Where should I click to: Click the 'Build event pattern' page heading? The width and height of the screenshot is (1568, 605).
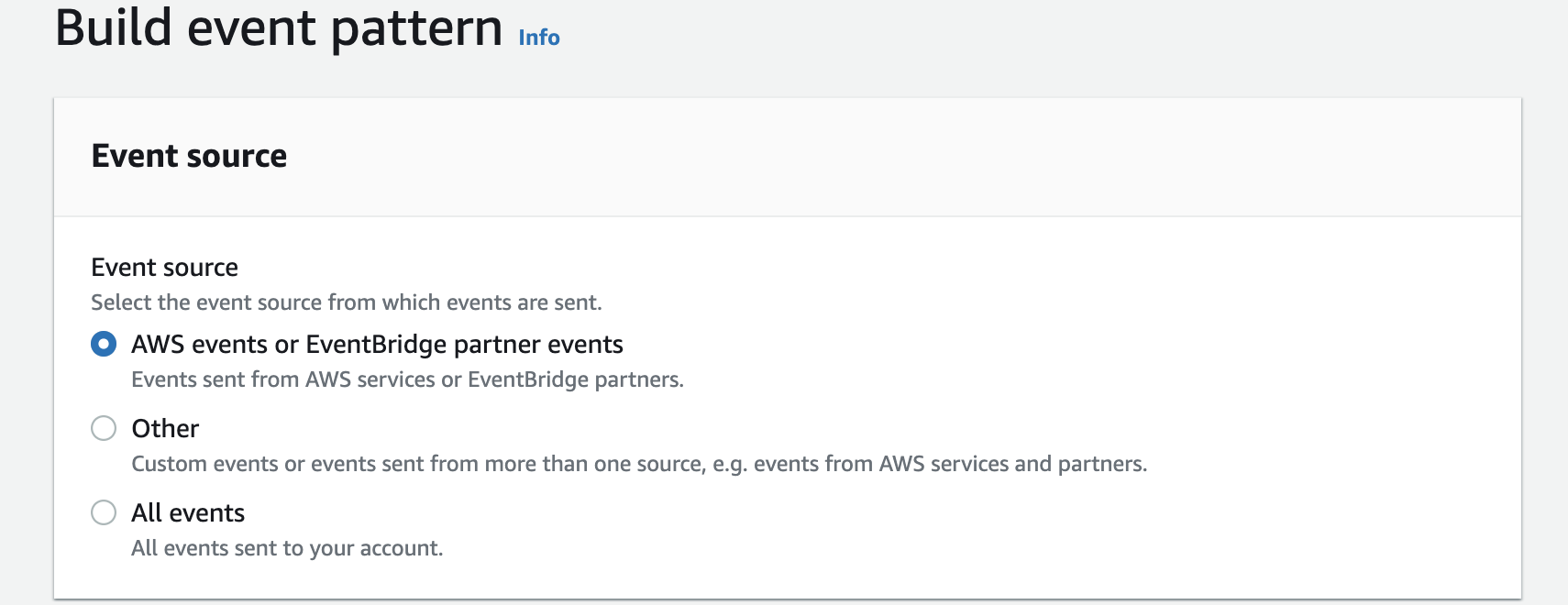pyautogui.click(x=279, y=27)
